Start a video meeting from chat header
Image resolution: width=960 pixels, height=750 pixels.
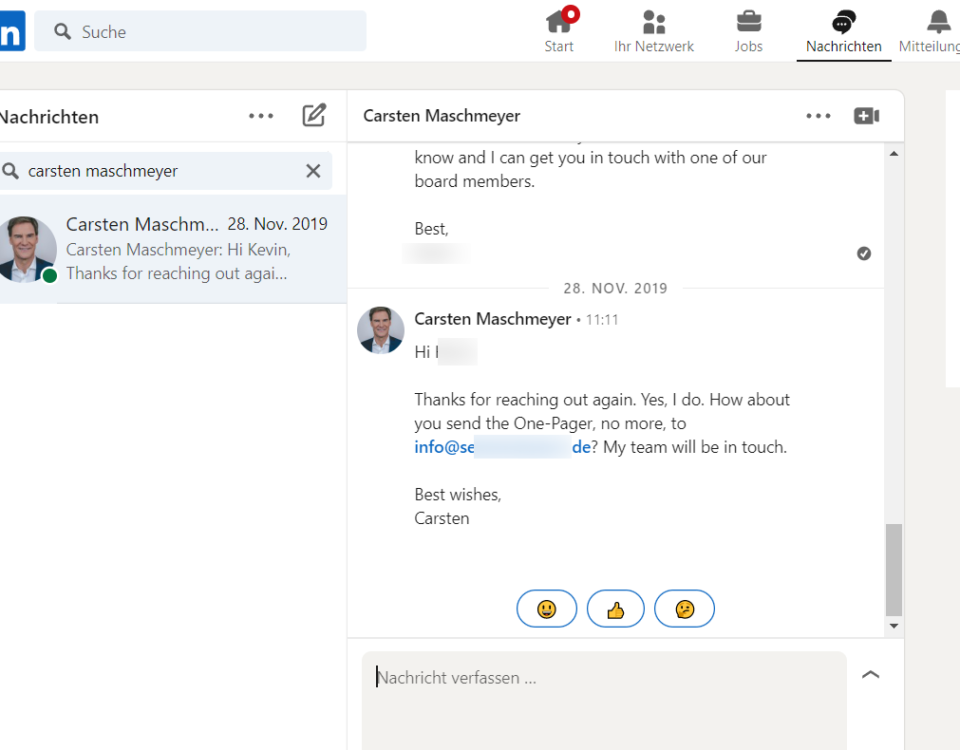tap(866, 115)
